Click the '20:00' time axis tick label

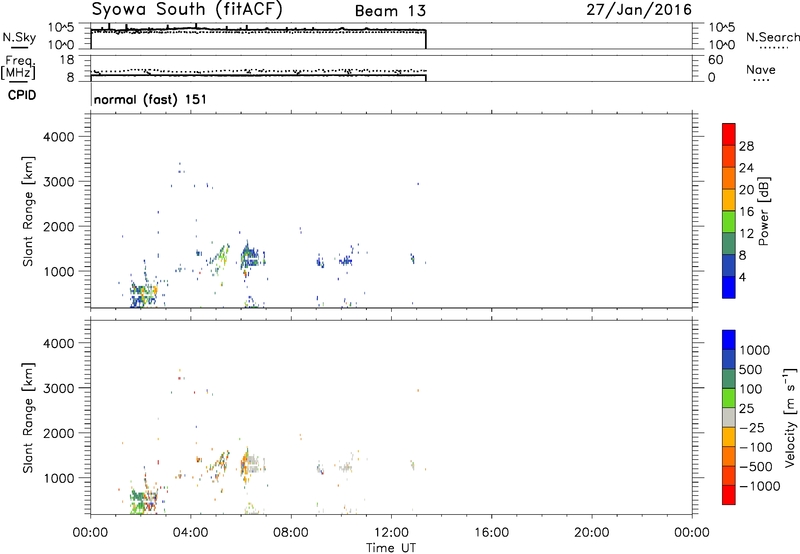coord(592,533)
